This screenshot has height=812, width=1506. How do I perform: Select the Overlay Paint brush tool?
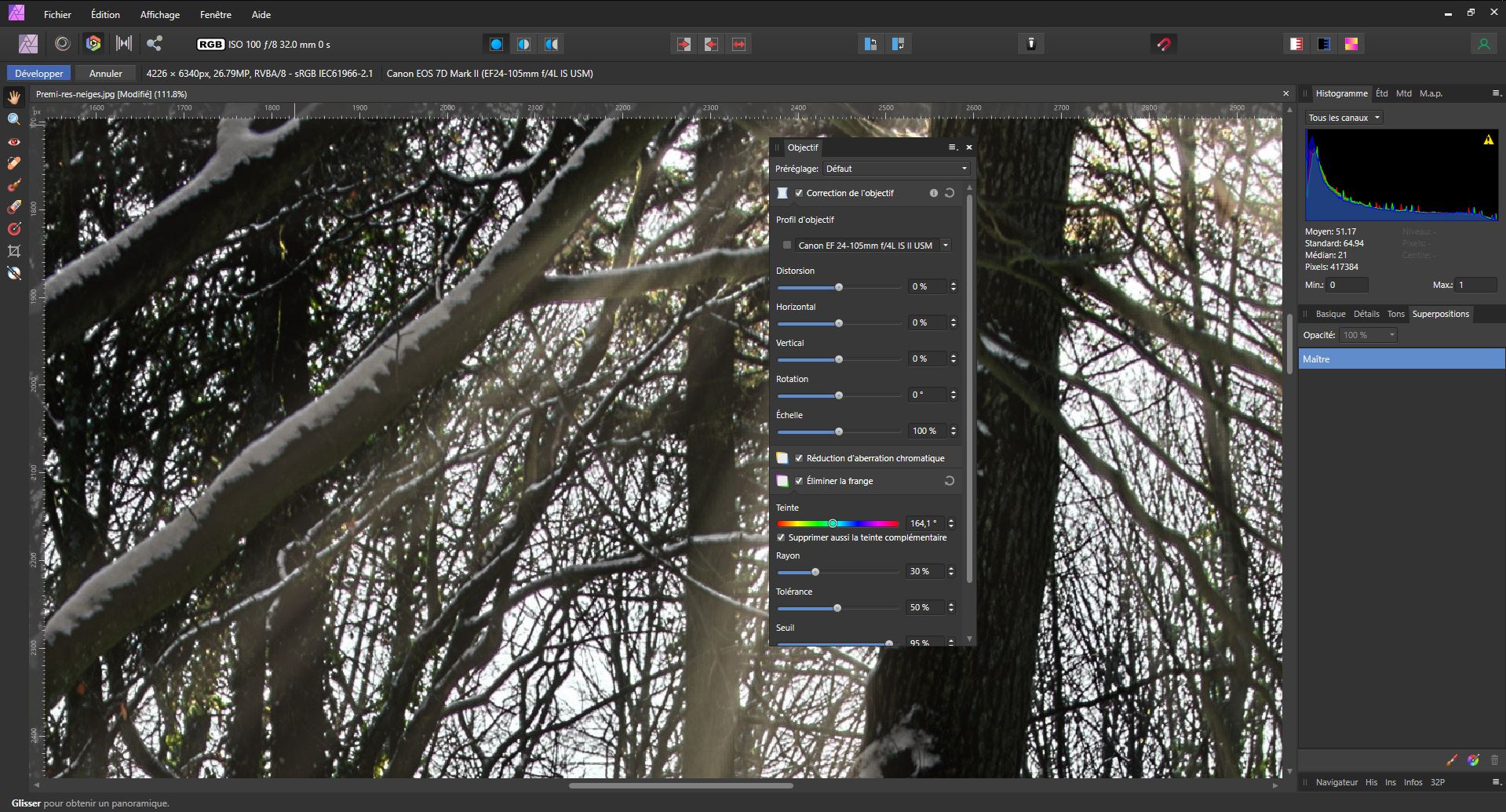click(14, 185)
